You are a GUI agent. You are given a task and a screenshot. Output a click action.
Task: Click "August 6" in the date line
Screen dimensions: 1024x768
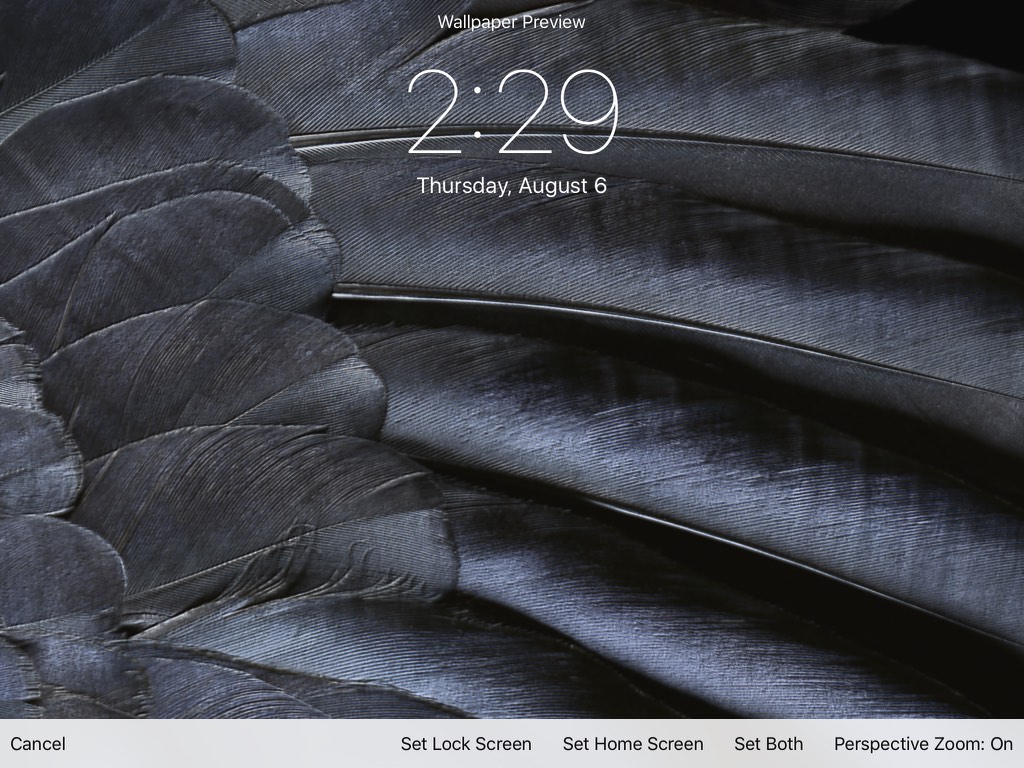pos(563,186)
